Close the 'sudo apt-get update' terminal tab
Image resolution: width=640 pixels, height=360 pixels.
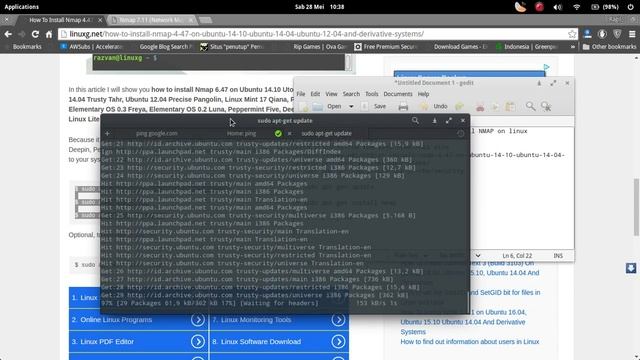(x=289, y=133)
